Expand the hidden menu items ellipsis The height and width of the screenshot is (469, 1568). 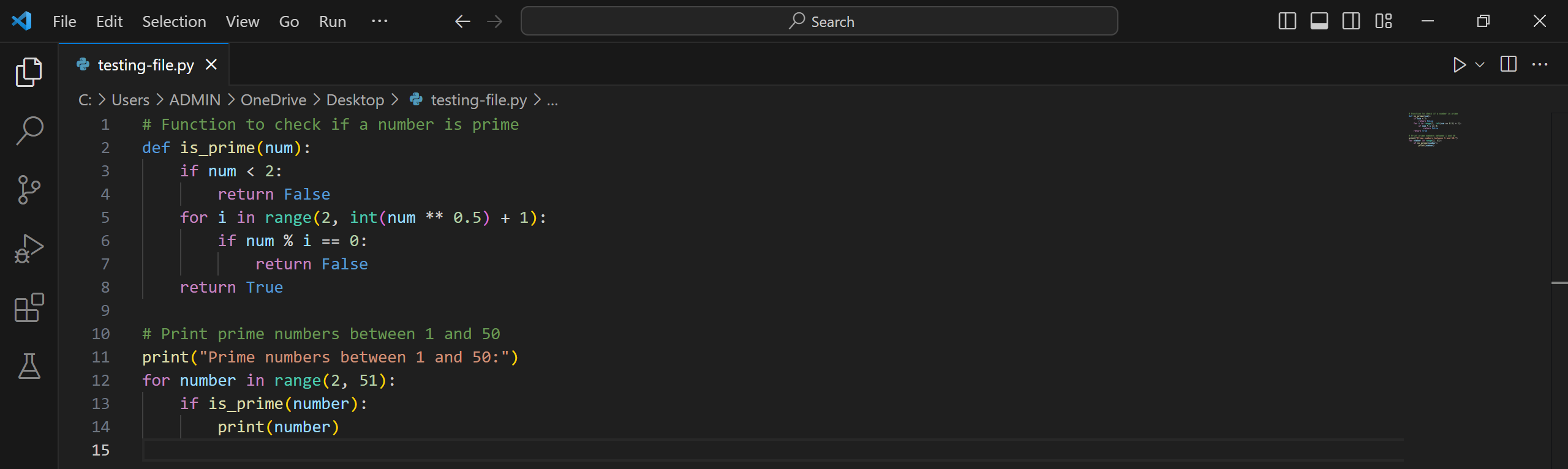(x=380, y=21)
